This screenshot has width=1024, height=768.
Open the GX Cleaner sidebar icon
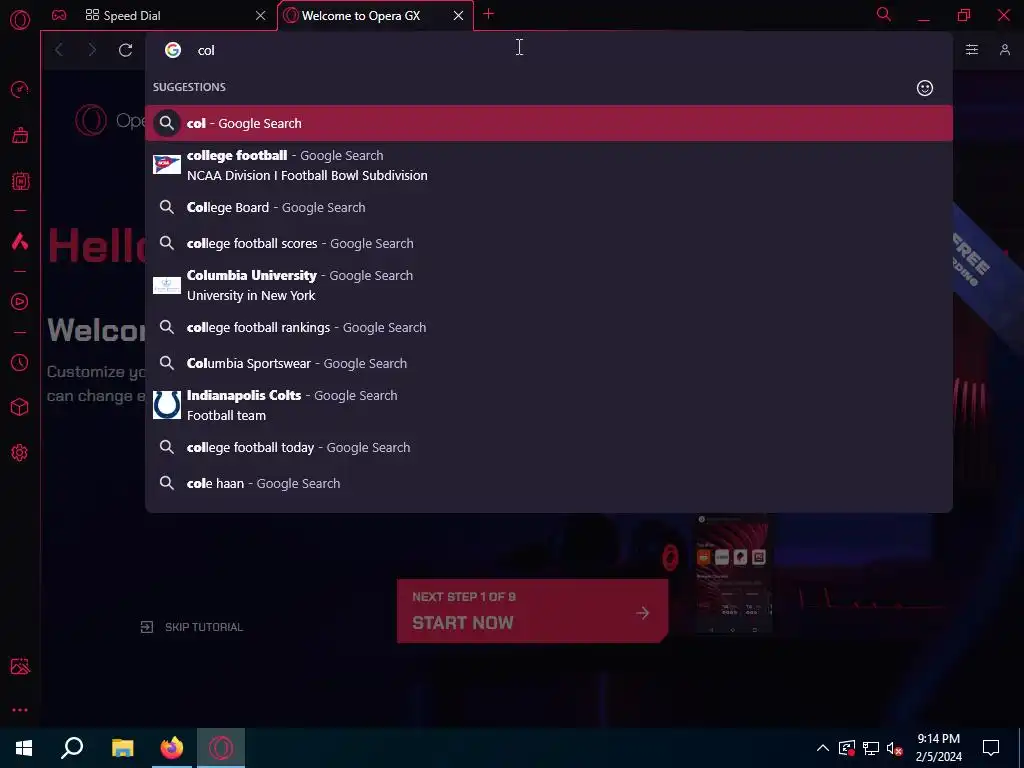point(20,135)
